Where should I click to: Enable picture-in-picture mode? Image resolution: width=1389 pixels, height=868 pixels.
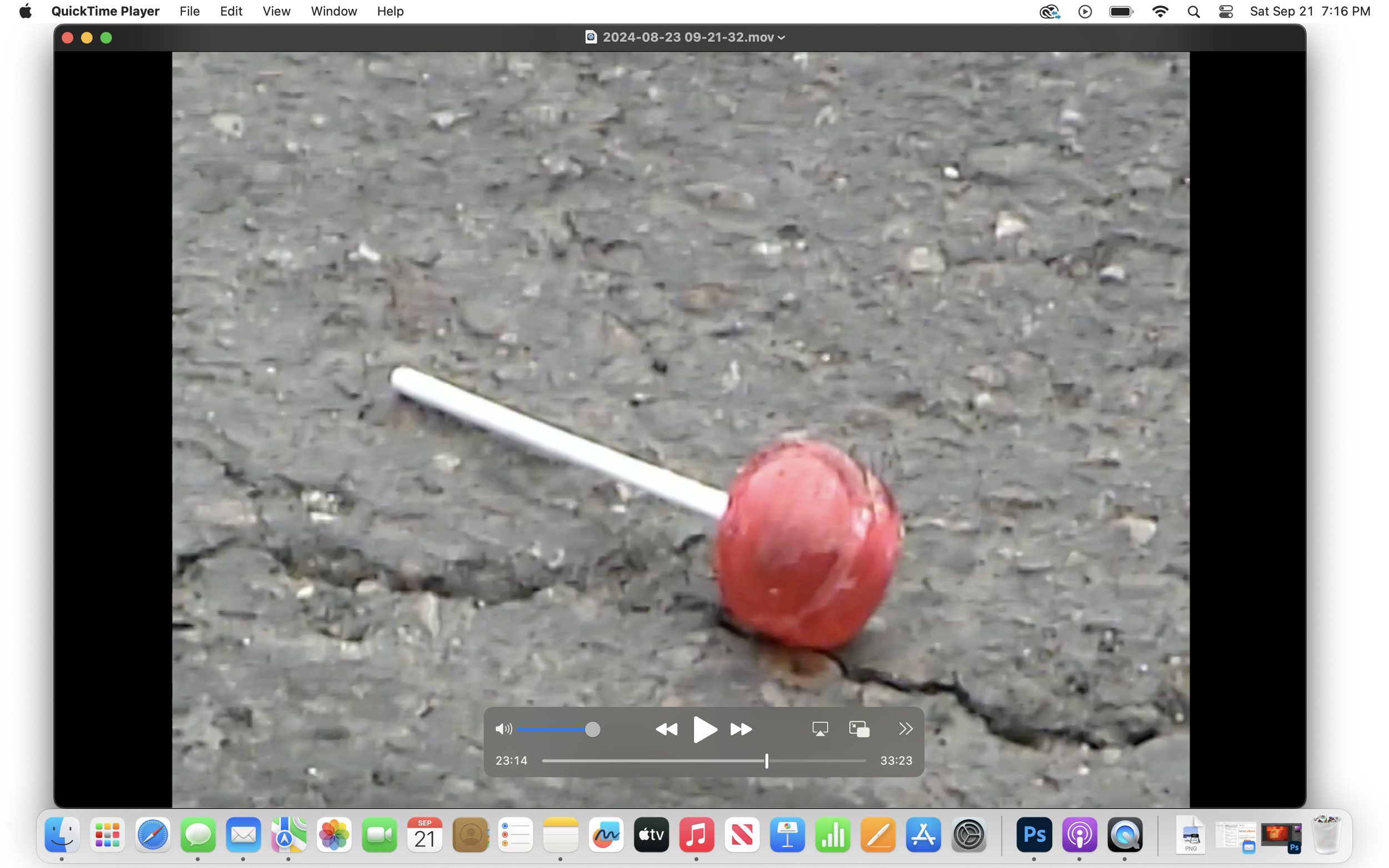859,729
